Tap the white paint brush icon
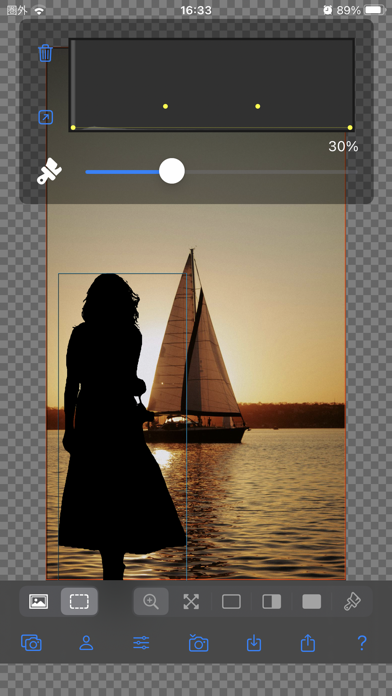Image resolution: width=392 pixels, height=696 pixels. point(49,171)
